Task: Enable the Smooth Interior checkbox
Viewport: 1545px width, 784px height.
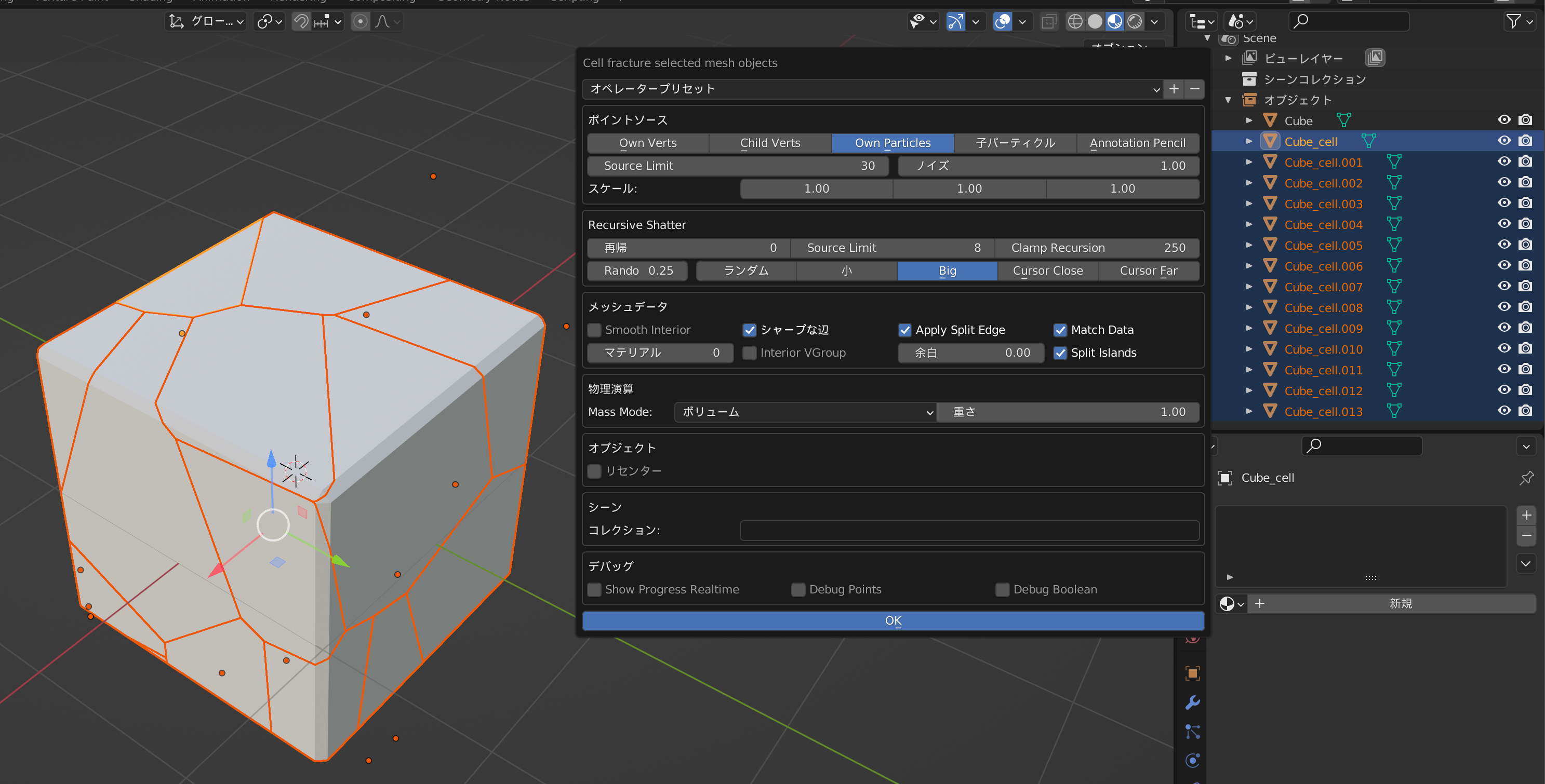Action: click(x=594, y=330)
